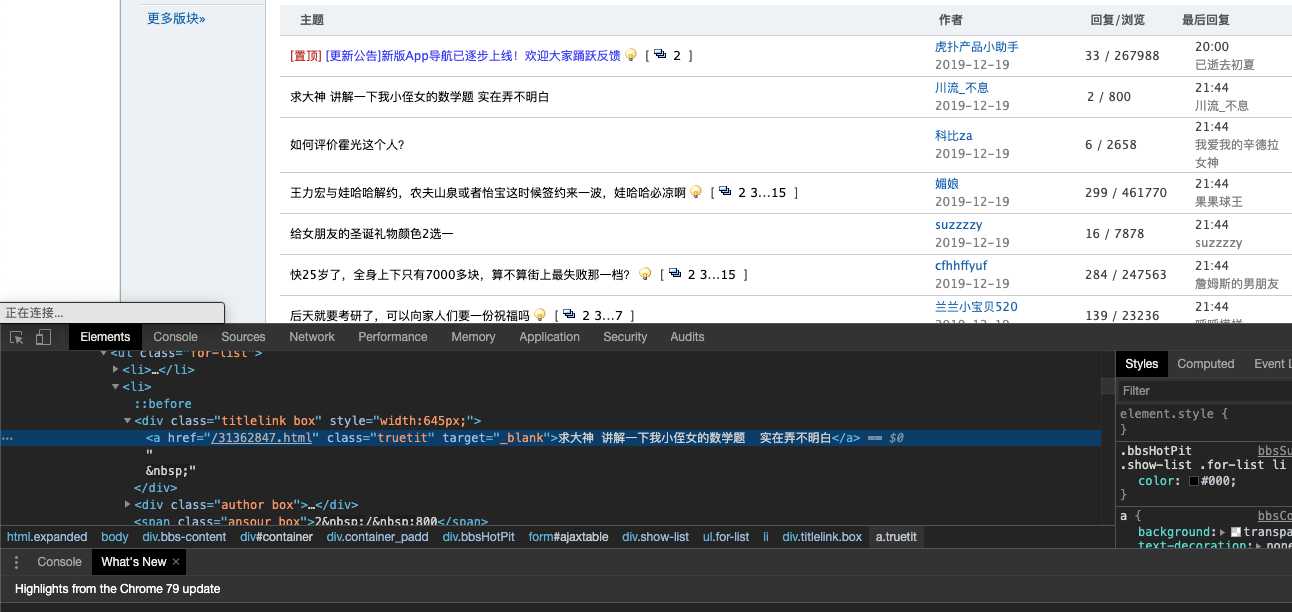Select html.expanded in the breadcrumb bar
Screen dimensions: 1292x612
(47, 537)
